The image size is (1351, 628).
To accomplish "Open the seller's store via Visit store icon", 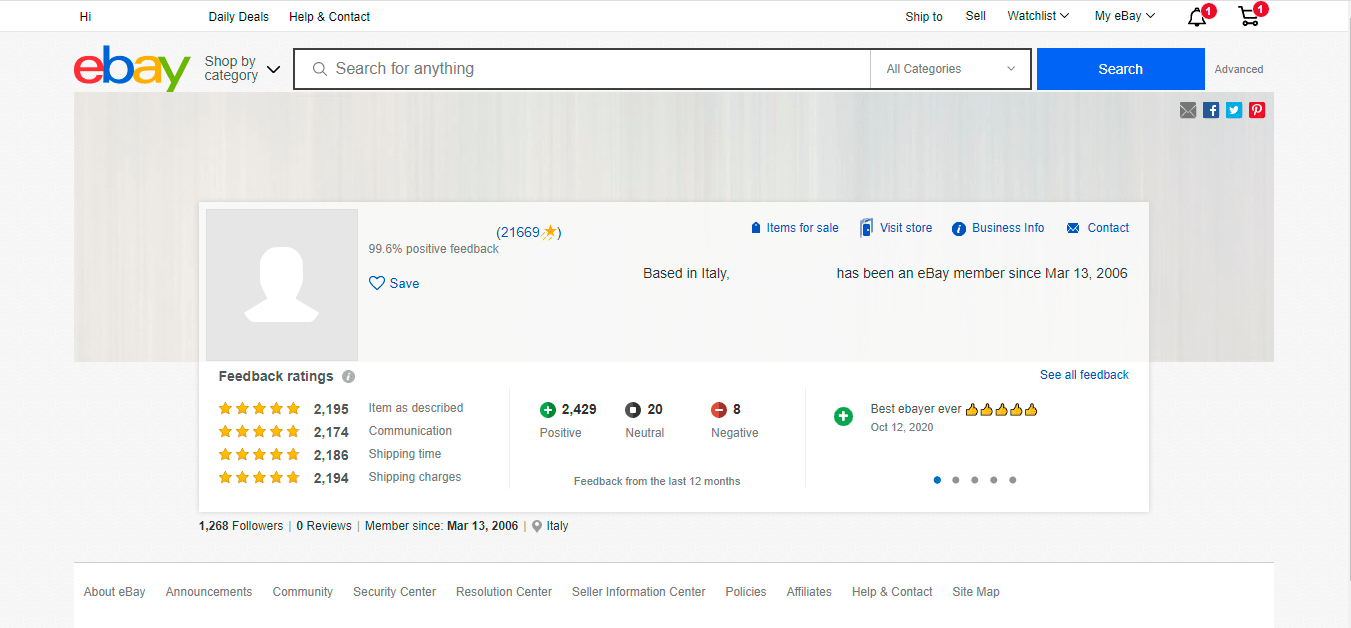I will [865, 227].
